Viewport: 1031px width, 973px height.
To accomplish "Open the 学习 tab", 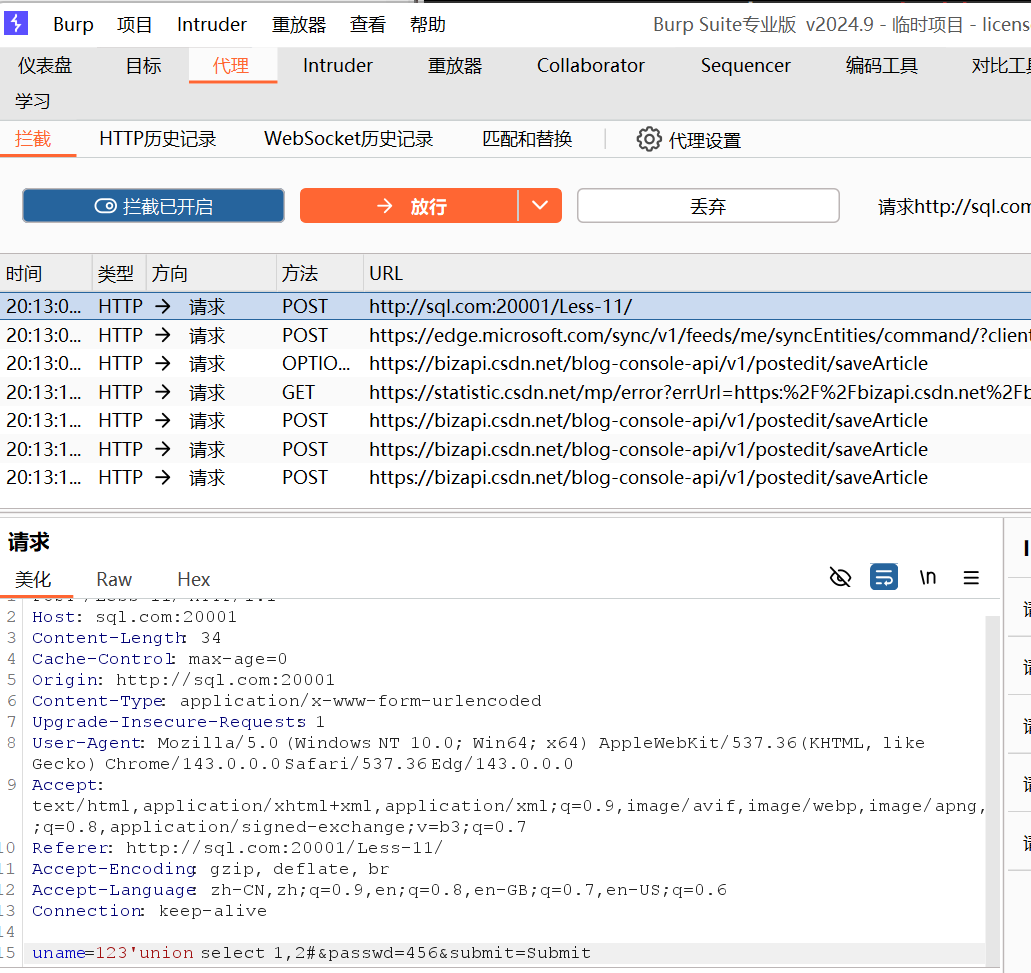I will click(x=33, y=101).
